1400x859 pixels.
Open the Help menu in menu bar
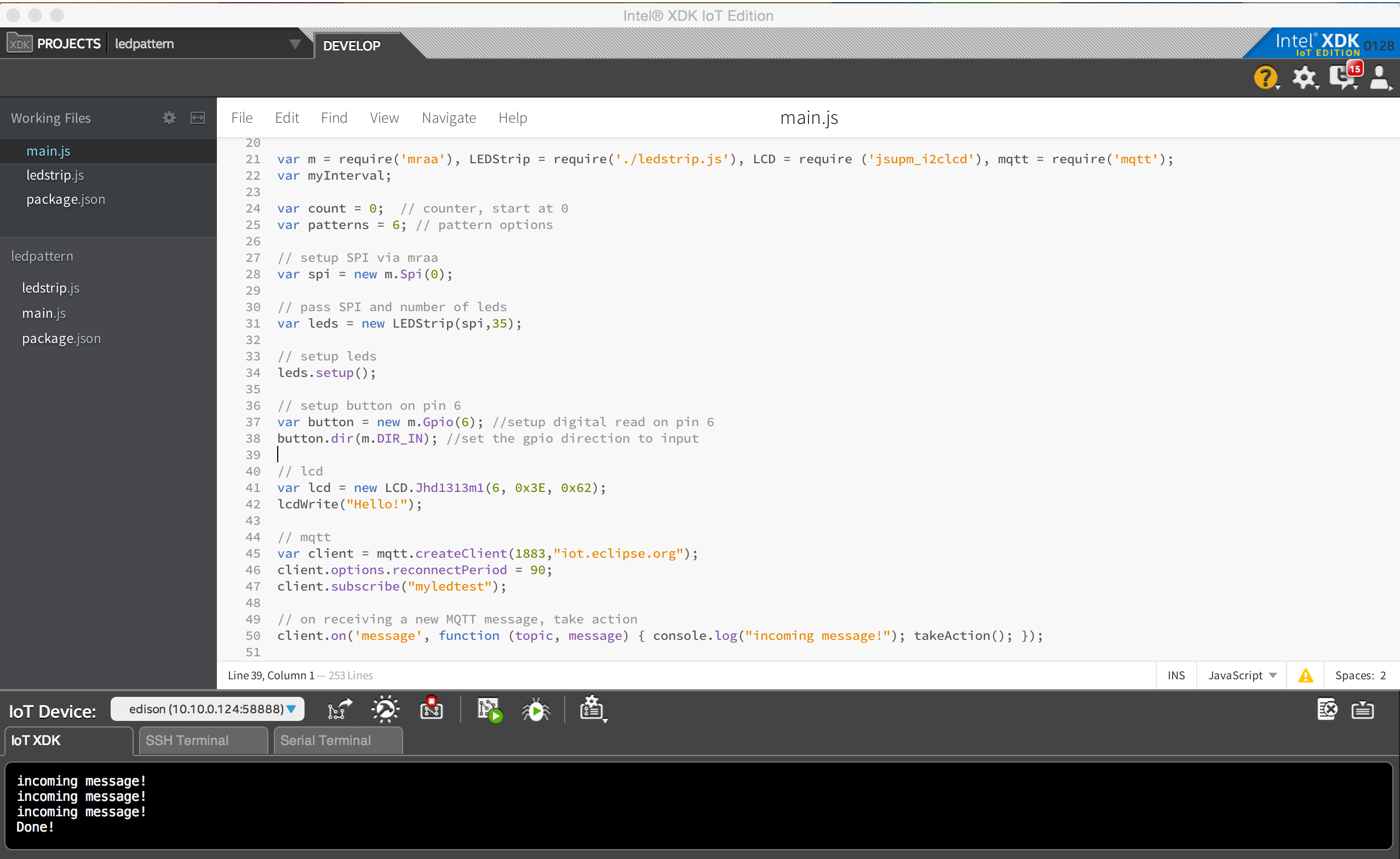pyautogui.click(x=511, y=118)
